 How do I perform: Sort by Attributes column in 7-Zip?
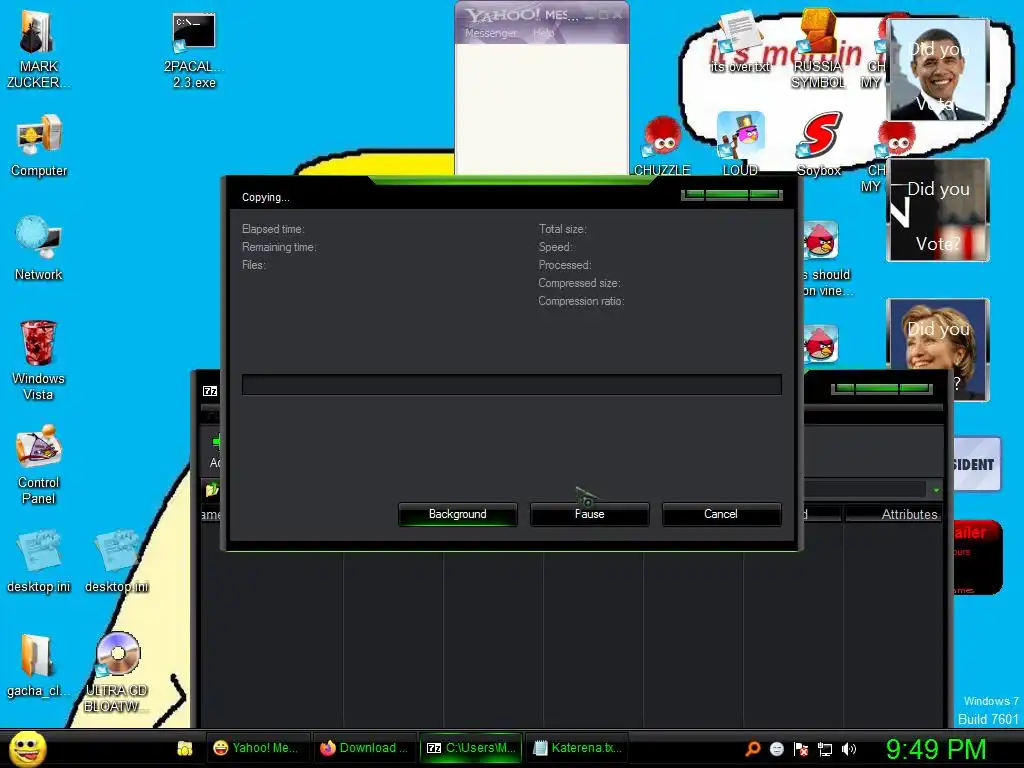coord(894,515)
